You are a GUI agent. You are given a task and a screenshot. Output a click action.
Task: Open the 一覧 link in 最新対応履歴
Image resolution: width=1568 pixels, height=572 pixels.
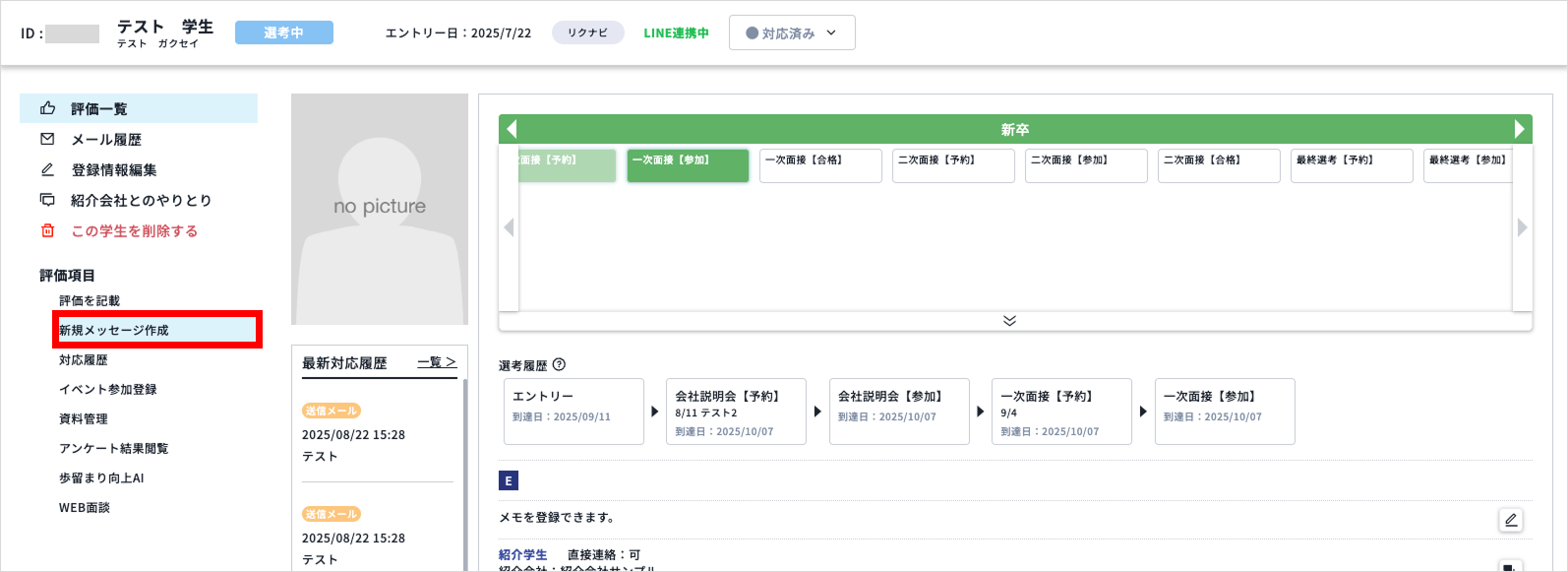437,362
